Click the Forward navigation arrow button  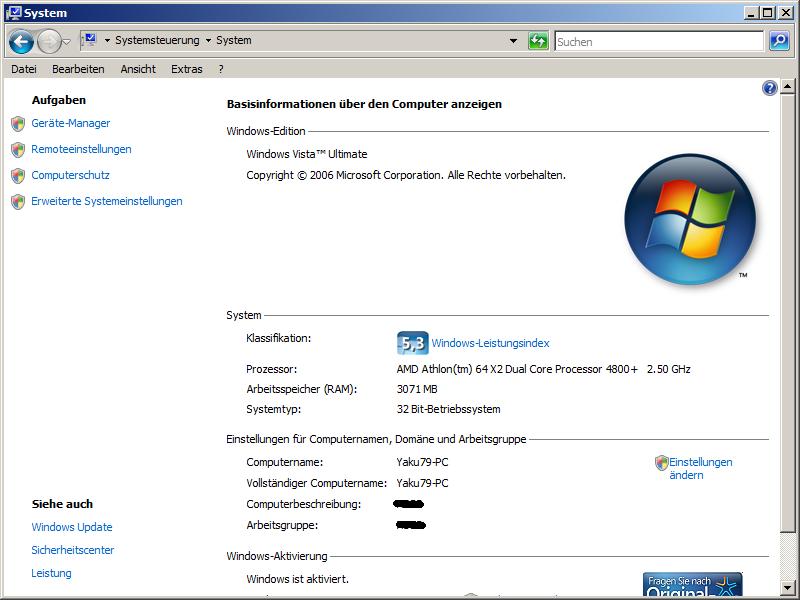49,42
